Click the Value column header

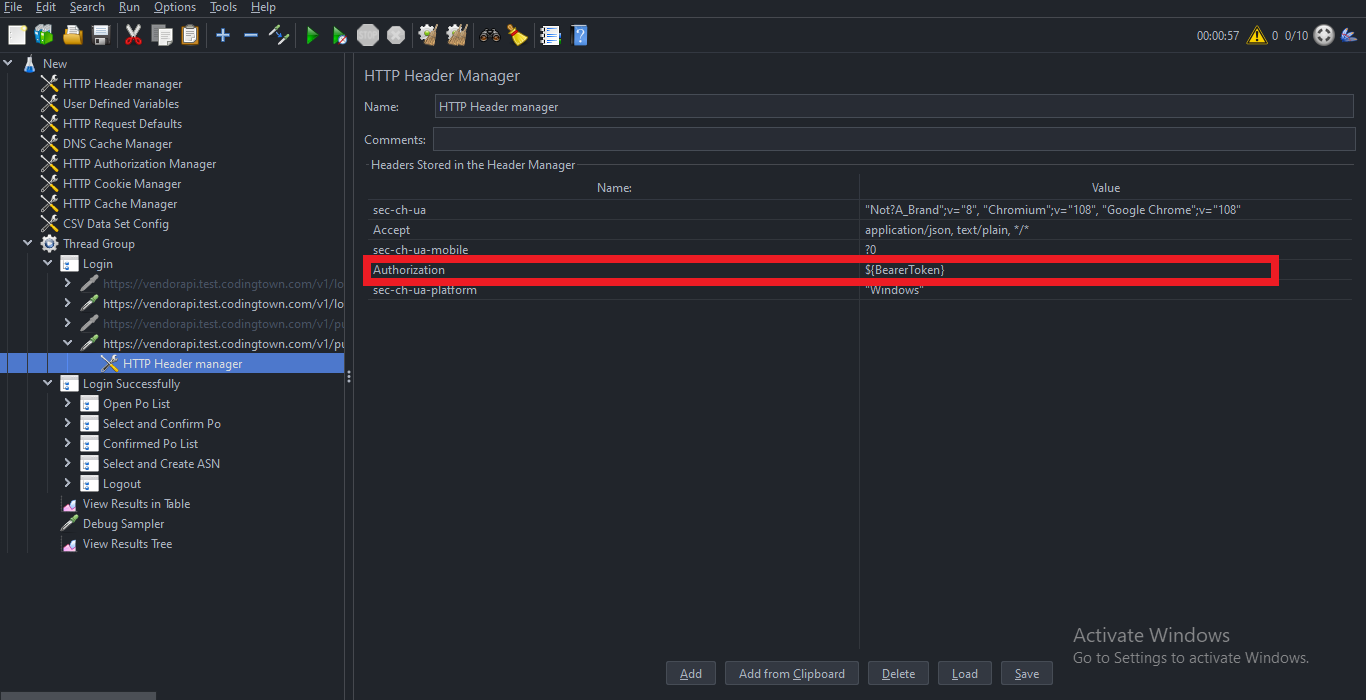[x=1106, y=187]
